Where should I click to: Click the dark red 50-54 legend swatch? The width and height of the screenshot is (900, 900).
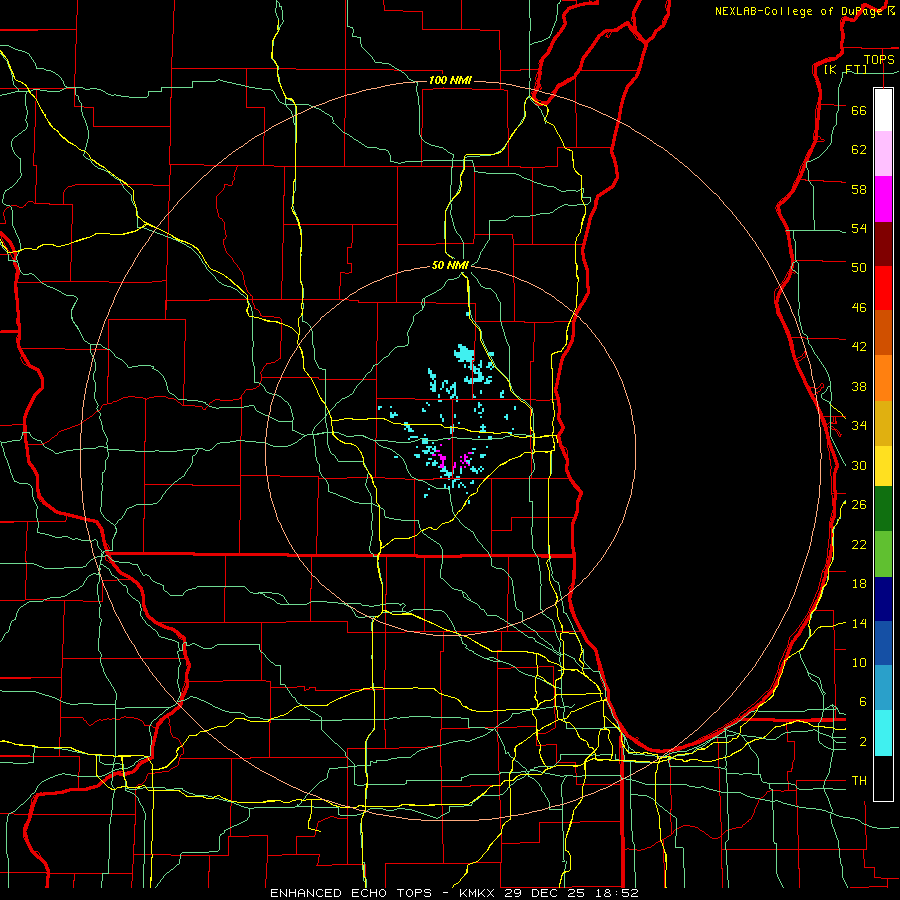tap(883, 244)
